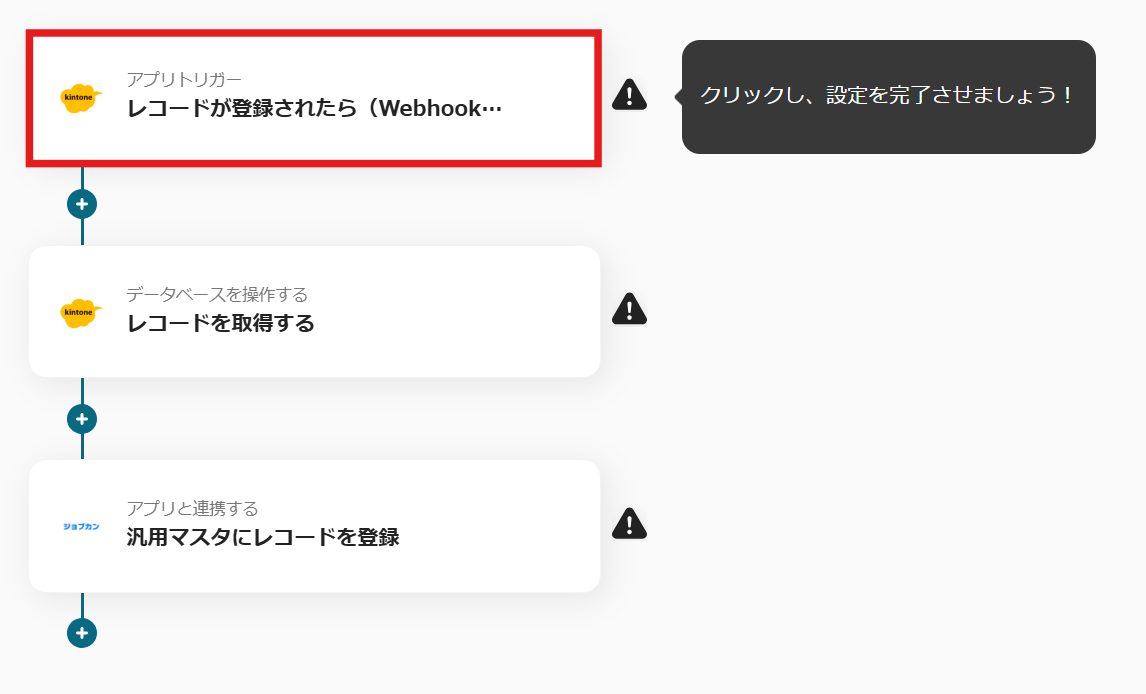Click the red border of the trigger card

coord(314,34)
